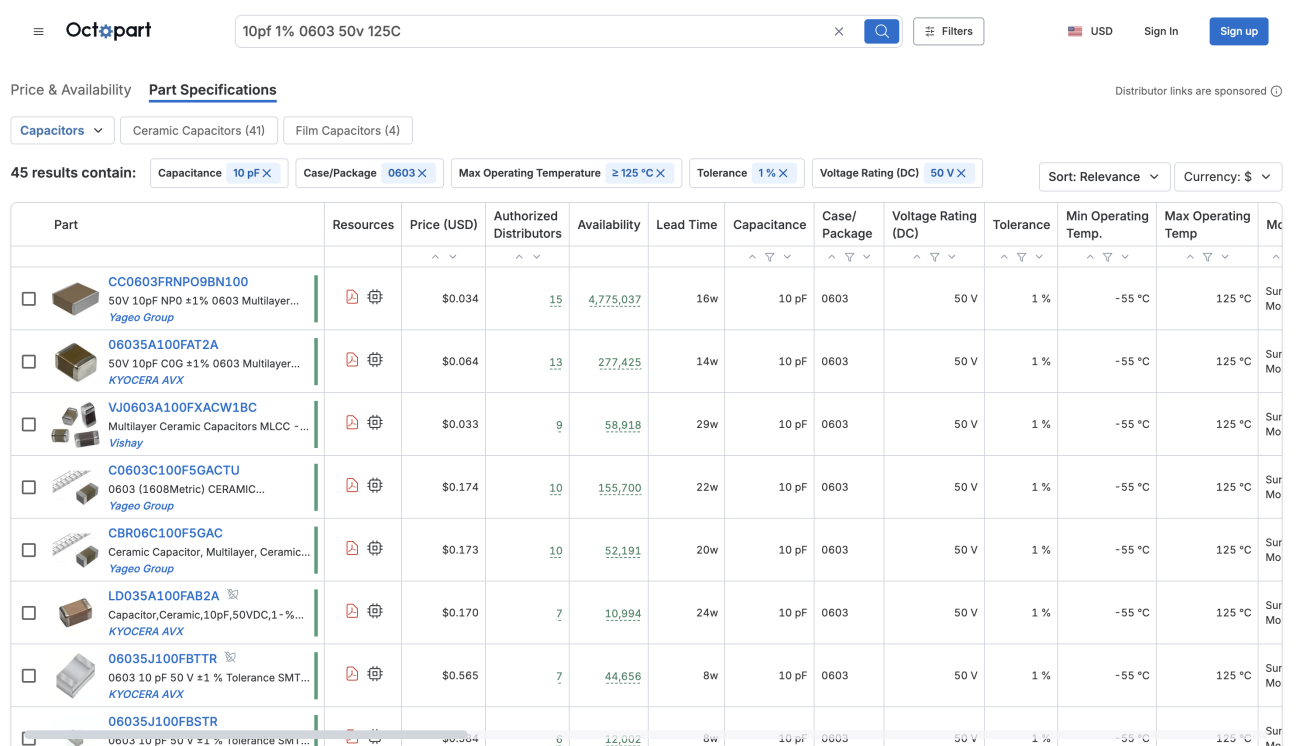The width and height of the screenshot is (1300, 746).
Task: Open the Currency: $ dropdown
Action: coord(1228,177)
